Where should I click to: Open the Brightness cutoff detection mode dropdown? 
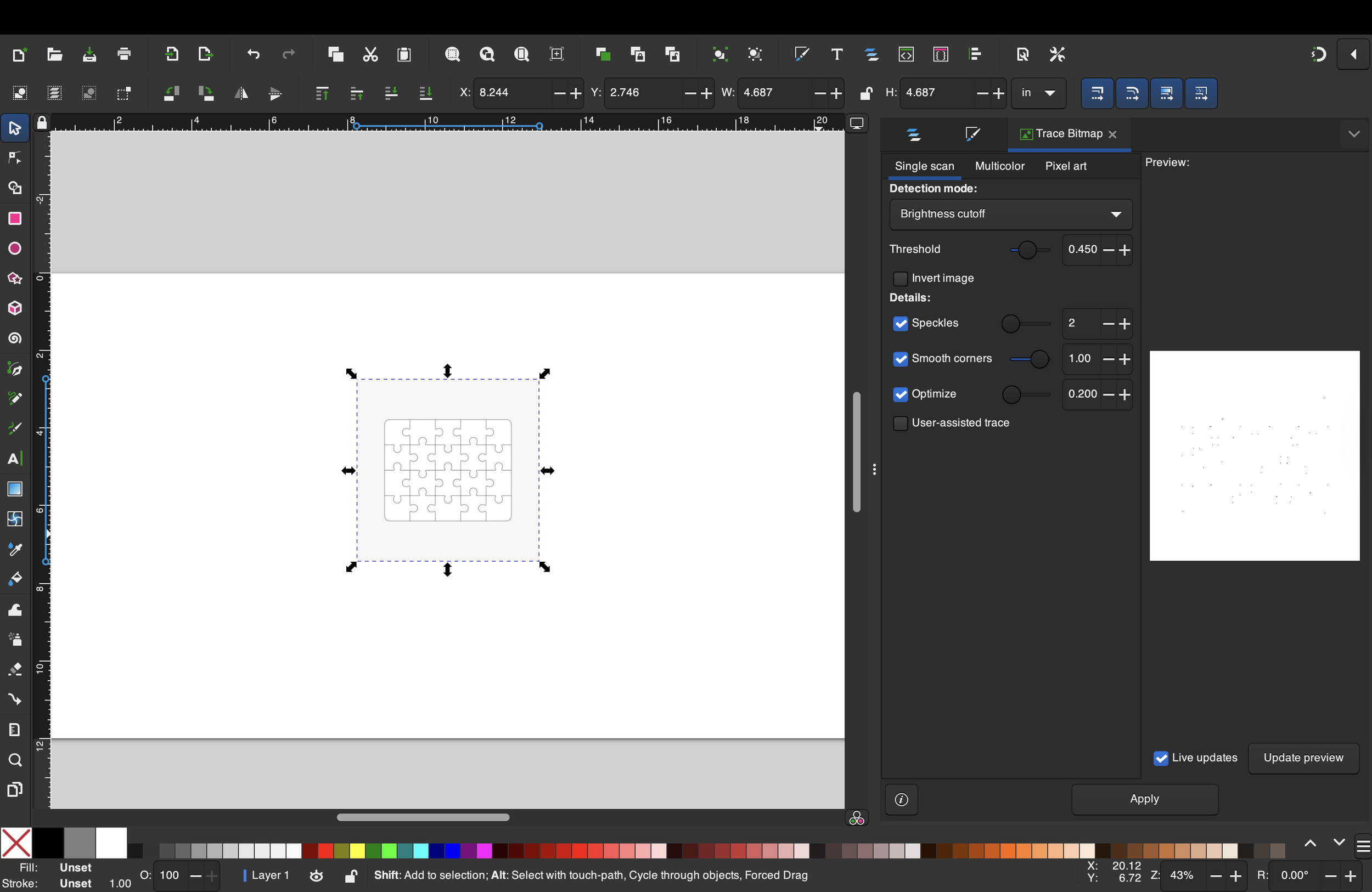1010,214
